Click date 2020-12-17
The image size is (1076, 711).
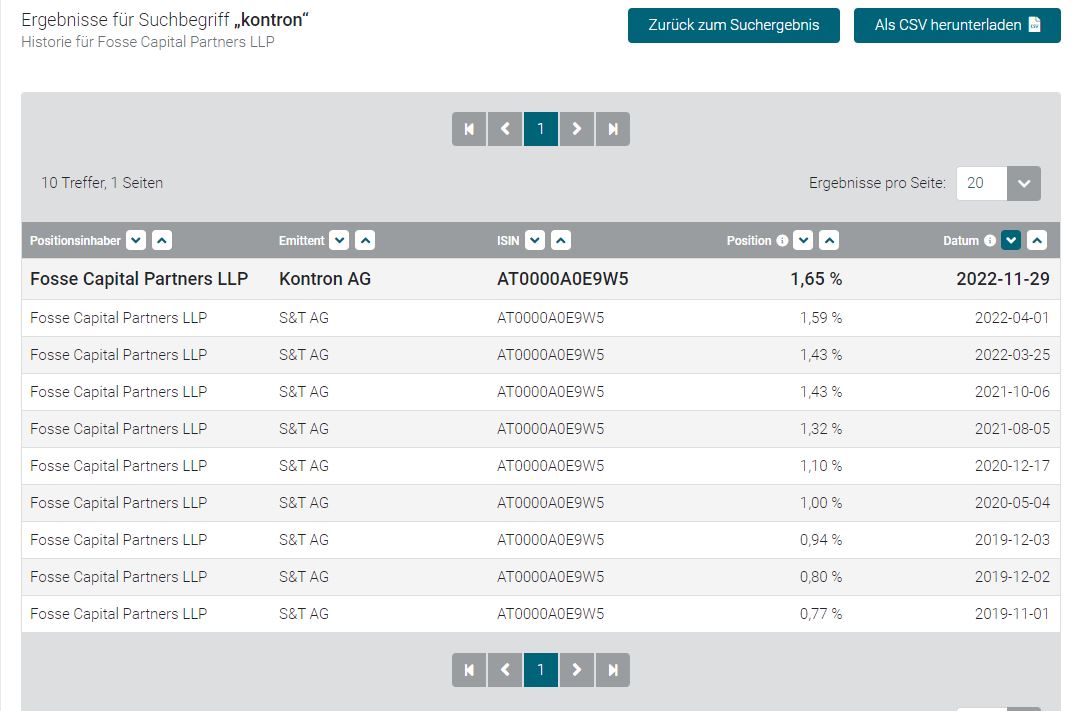(x=1012, y=466)
